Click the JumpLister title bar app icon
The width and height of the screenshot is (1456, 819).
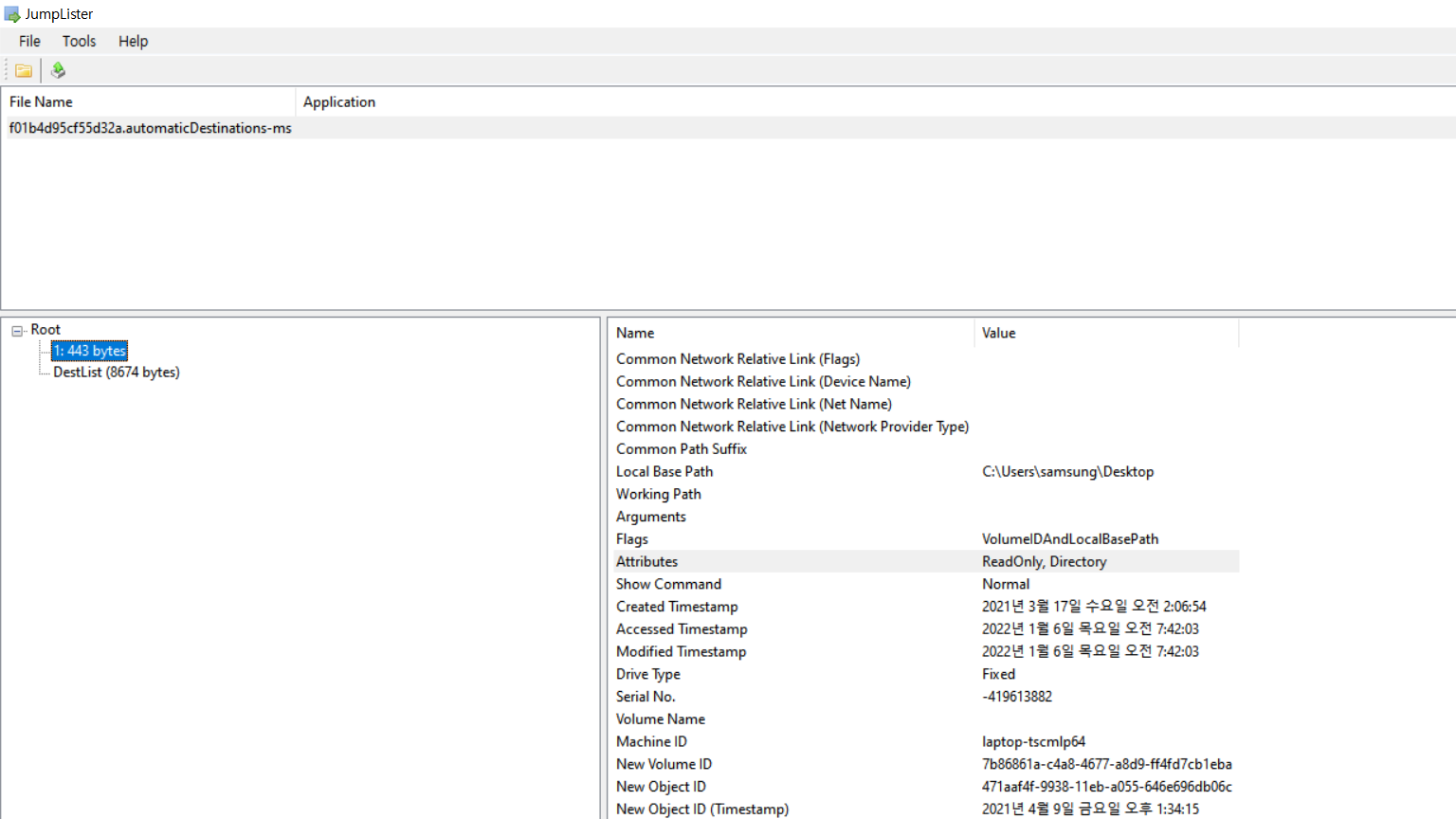(x=11, y=14)
